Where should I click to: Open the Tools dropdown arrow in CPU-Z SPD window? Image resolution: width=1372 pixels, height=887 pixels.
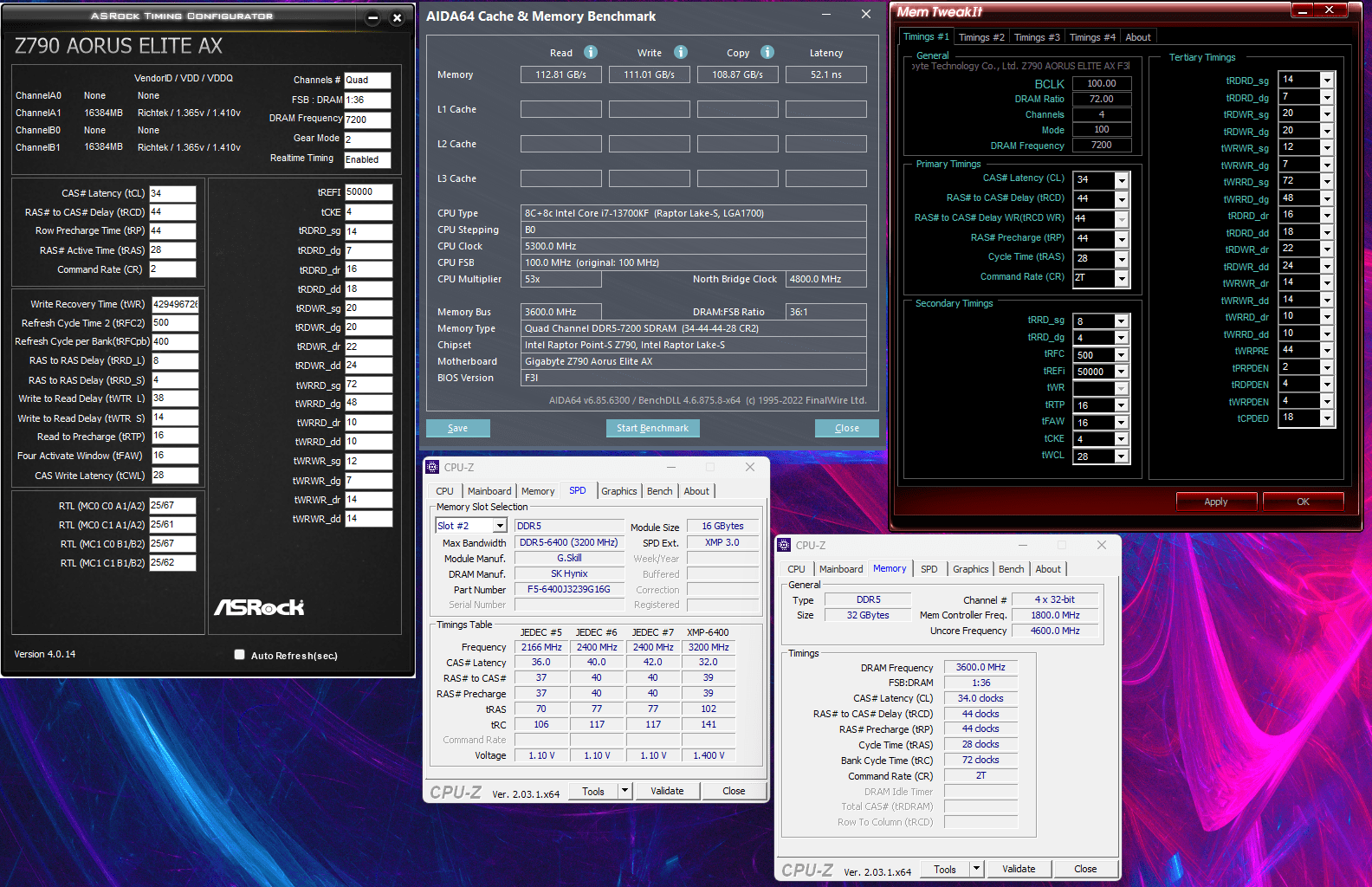click(624, 791)
